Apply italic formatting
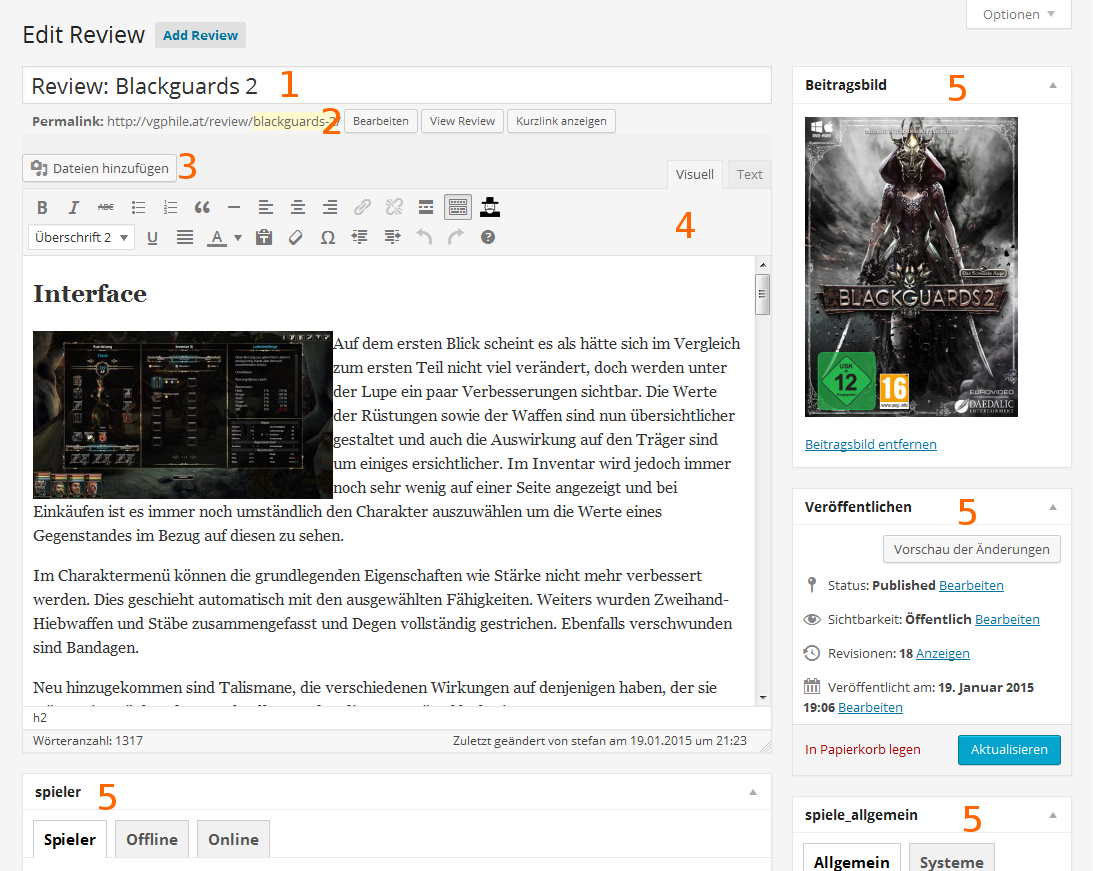1093x871 pixels. [74, 208]
